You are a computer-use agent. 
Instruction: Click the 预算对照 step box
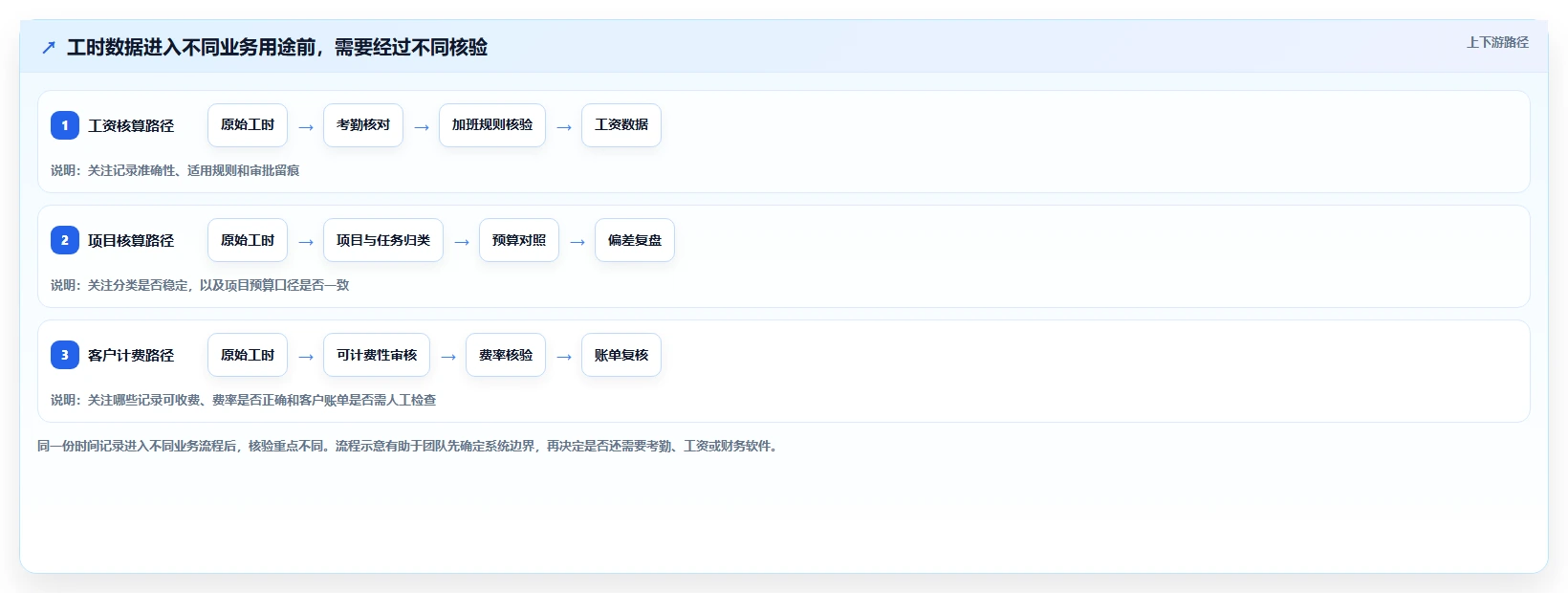(x=519, y=240)
